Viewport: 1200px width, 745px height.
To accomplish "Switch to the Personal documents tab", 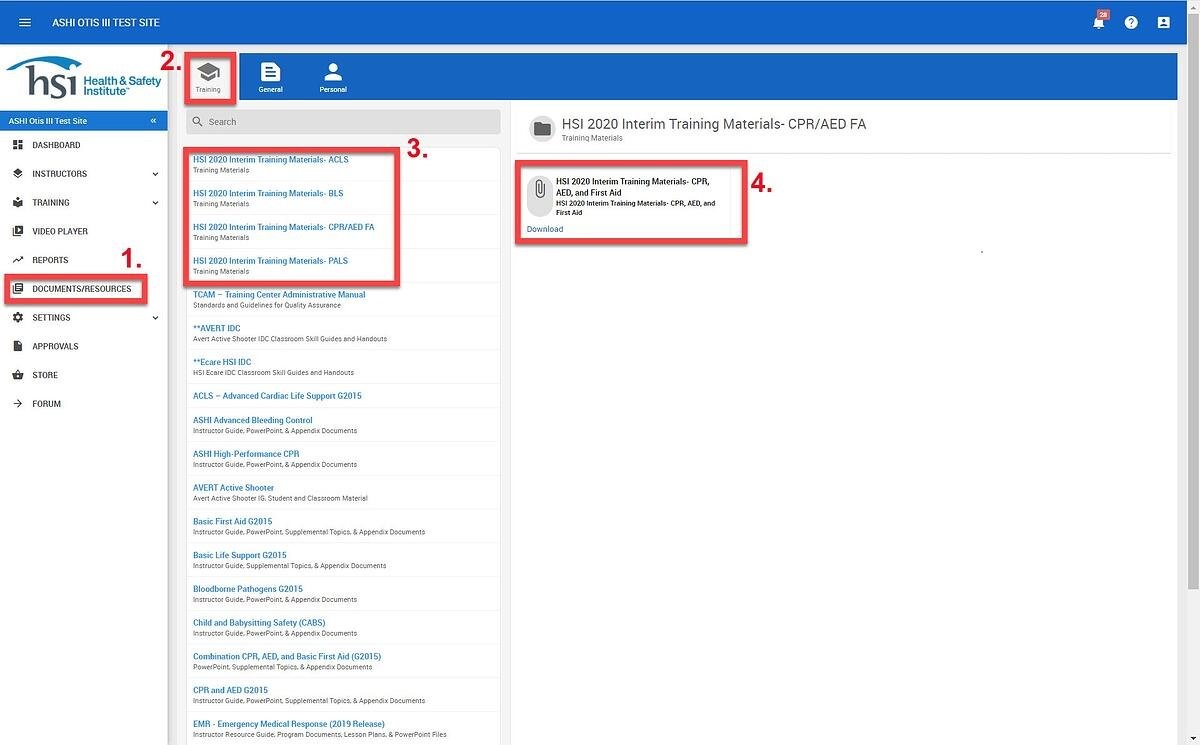I will 333,77.
